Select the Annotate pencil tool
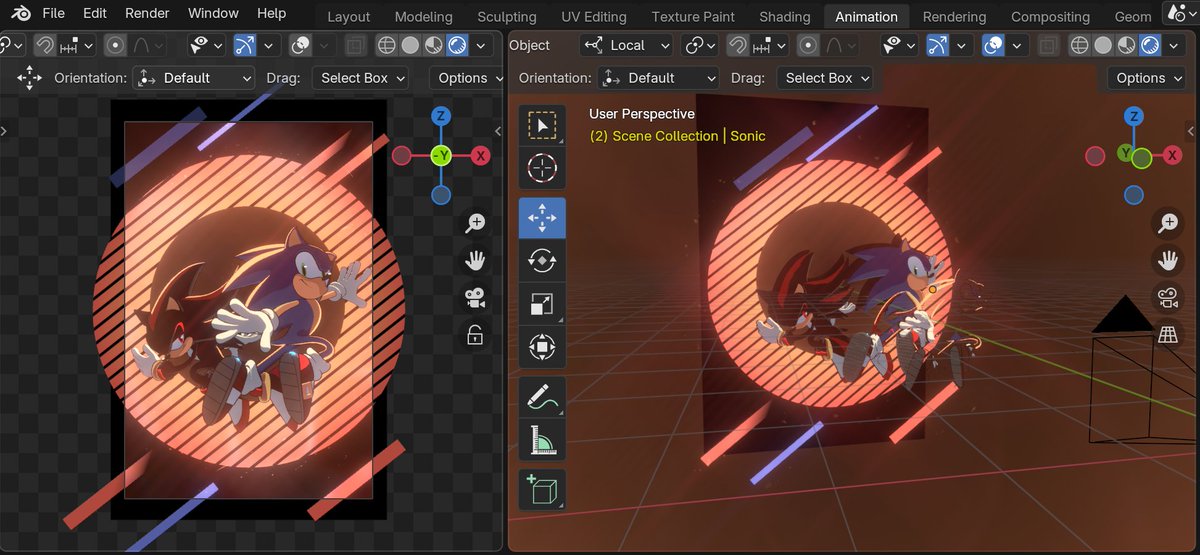 pyautogui.click(x=542, y=397)
